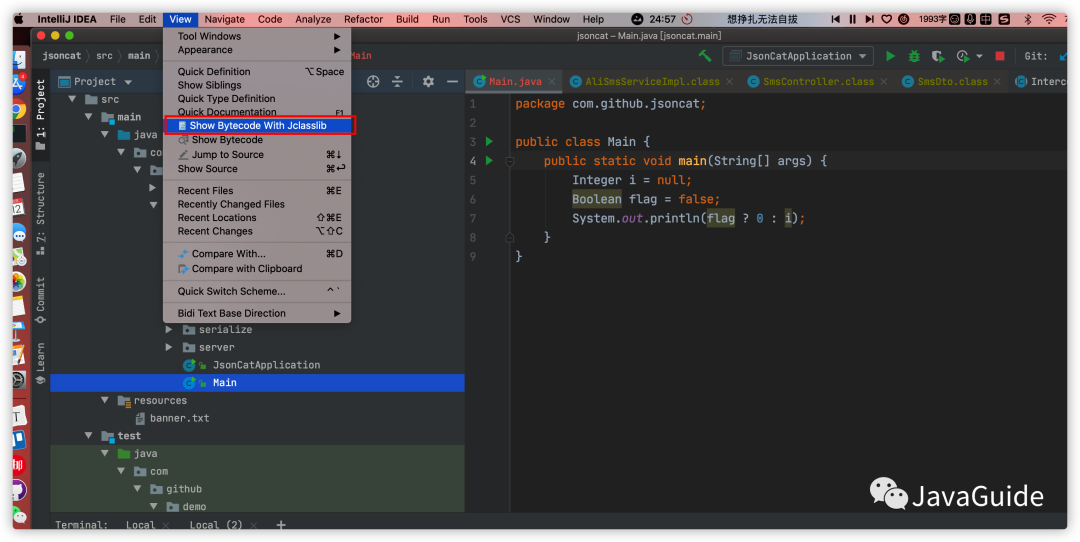Toggle the Commit tool window stripe

(x=41, y=300)
